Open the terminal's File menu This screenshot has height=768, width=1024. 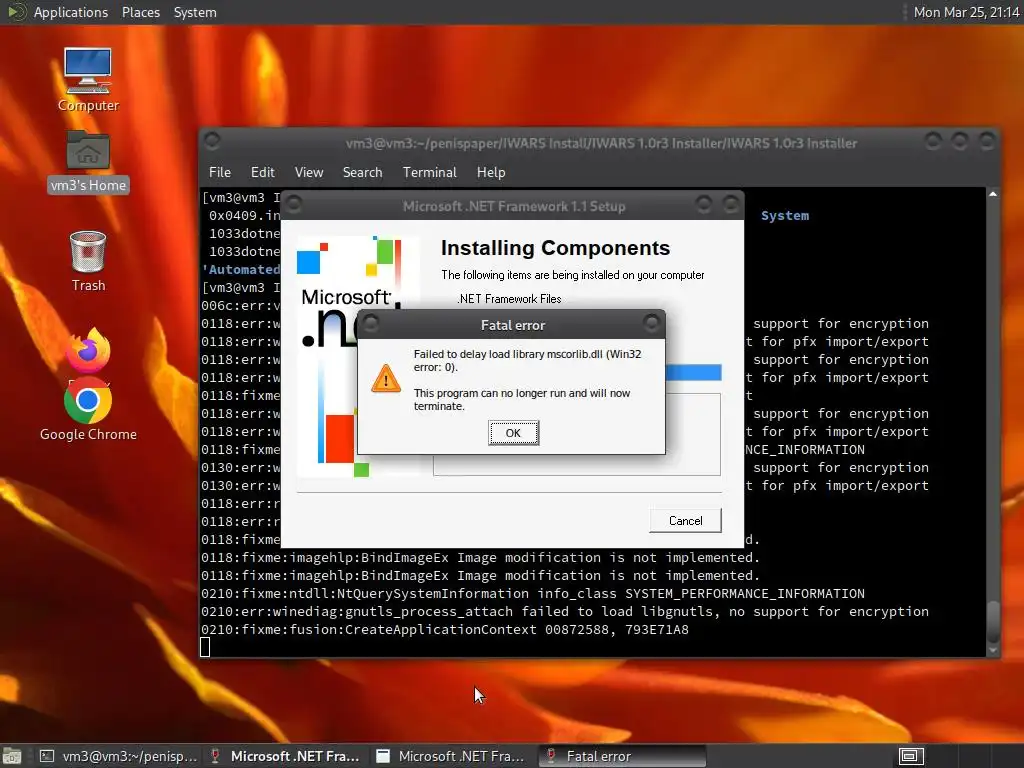(x=219, y=172)
